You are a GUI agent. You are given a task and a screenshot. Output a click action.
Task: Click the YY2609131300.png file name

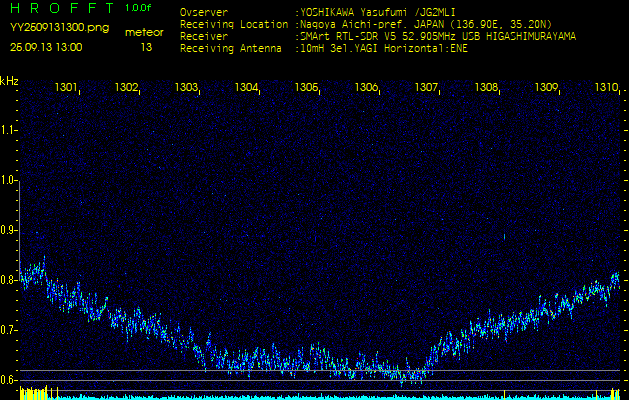click(51, 28)
